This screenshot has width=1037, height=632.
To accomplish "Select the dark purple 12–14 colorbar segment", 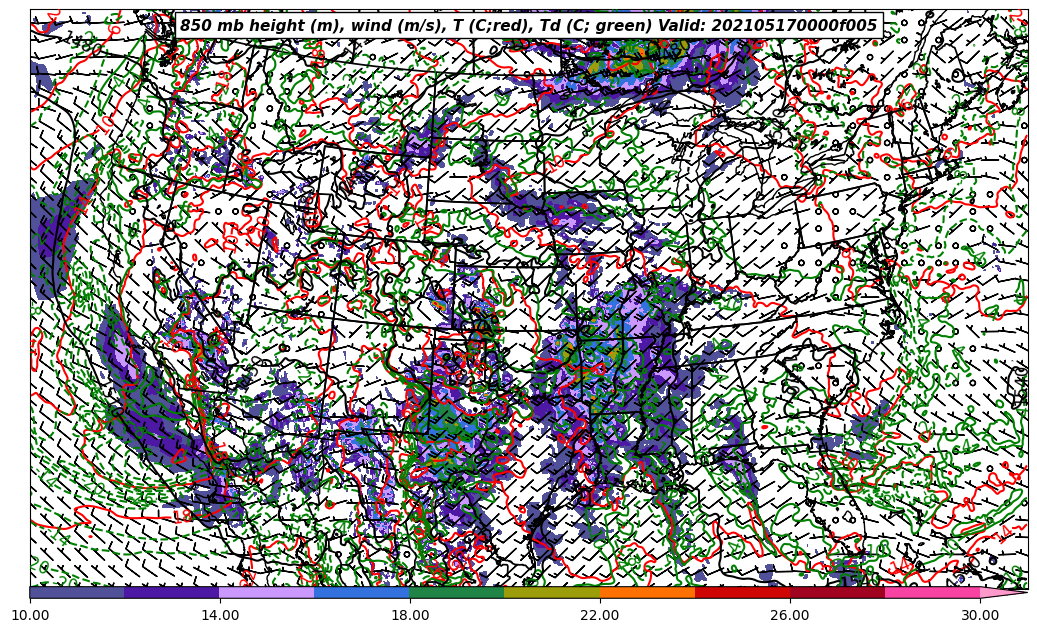I will tap(172, 592).
